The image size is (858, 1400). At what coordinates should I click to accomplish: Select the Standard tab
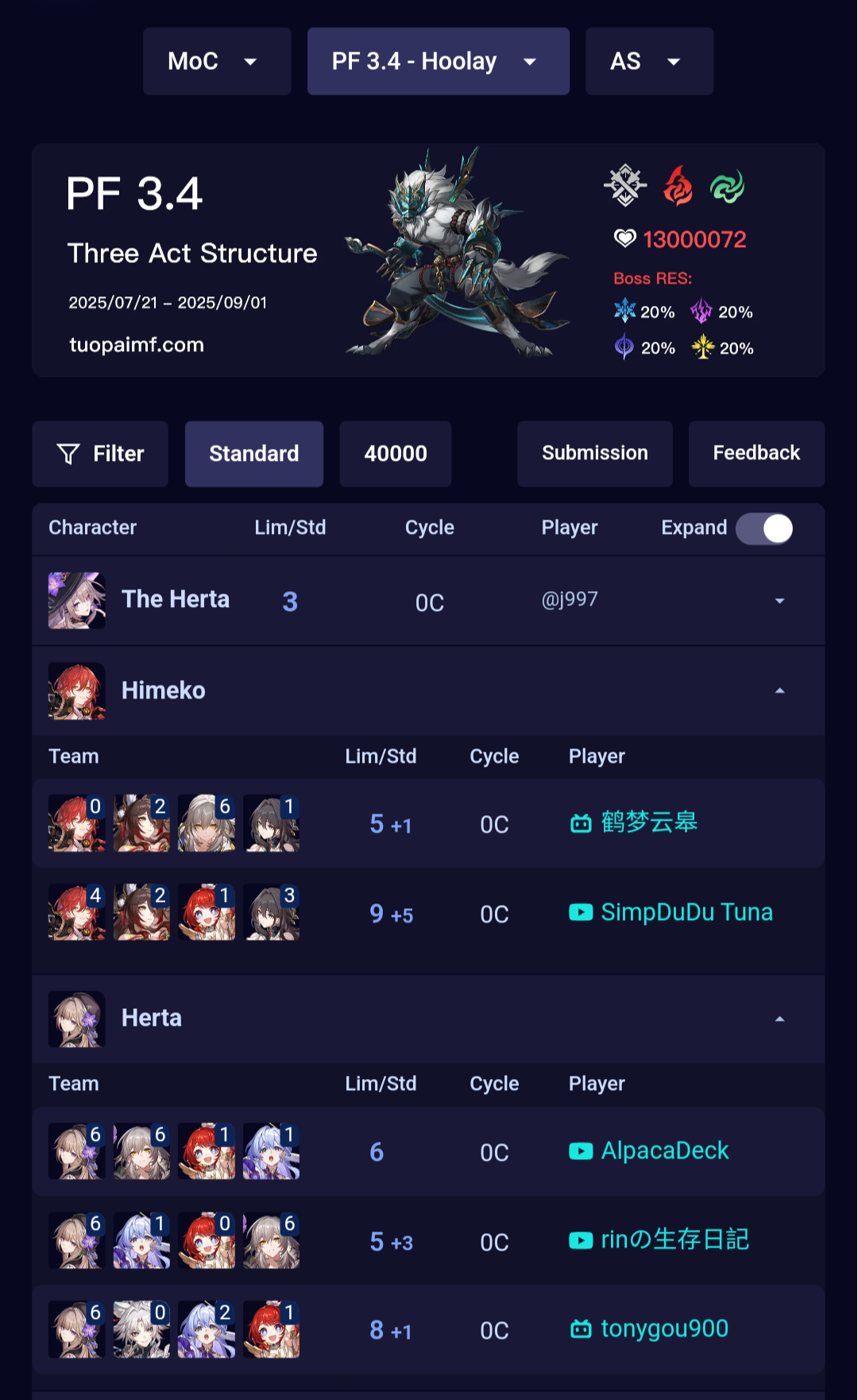[254, 454]
